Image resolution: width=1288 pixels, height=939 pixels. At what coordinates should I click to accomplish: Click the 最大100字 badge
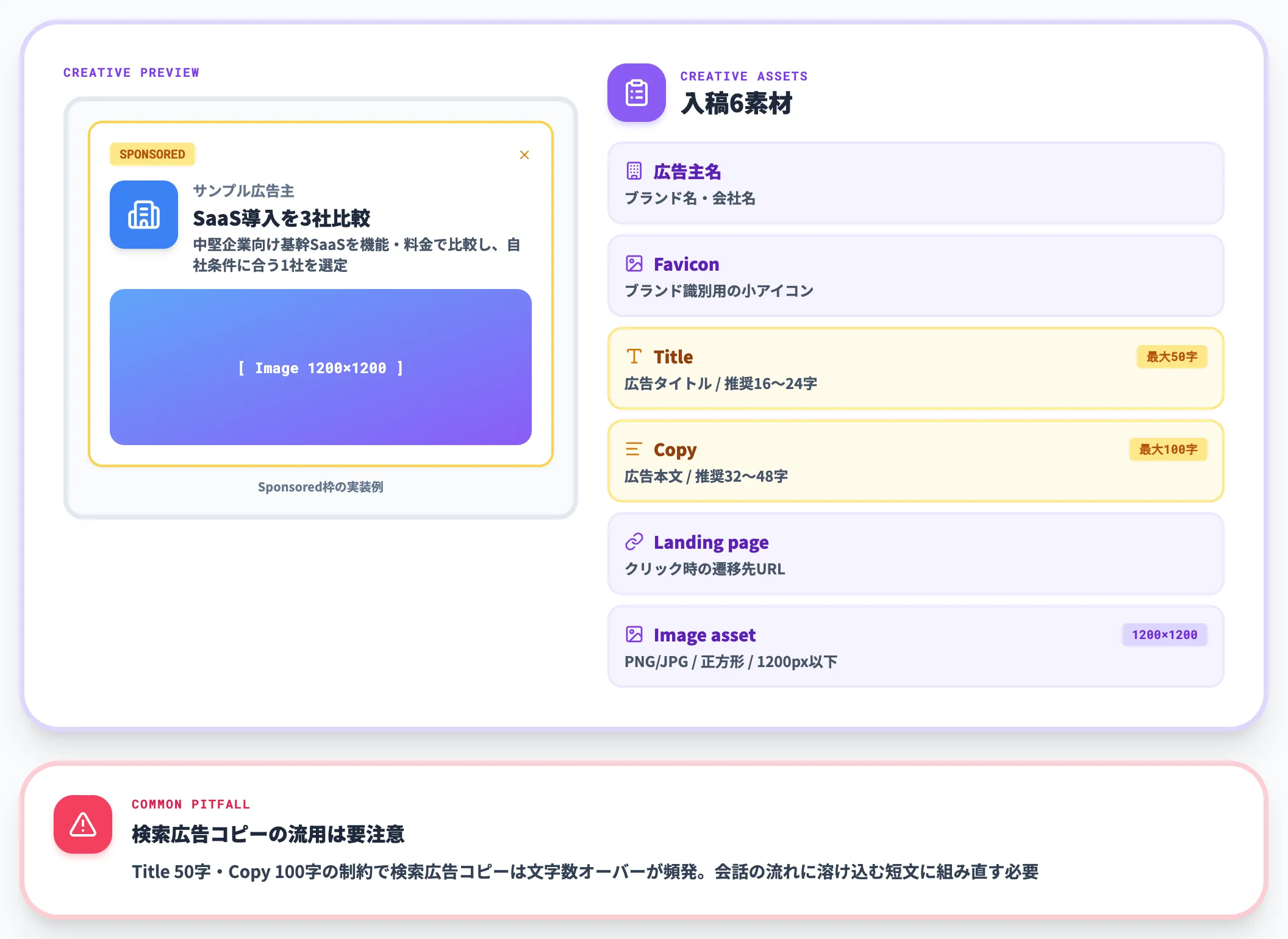coord(1168,449)
